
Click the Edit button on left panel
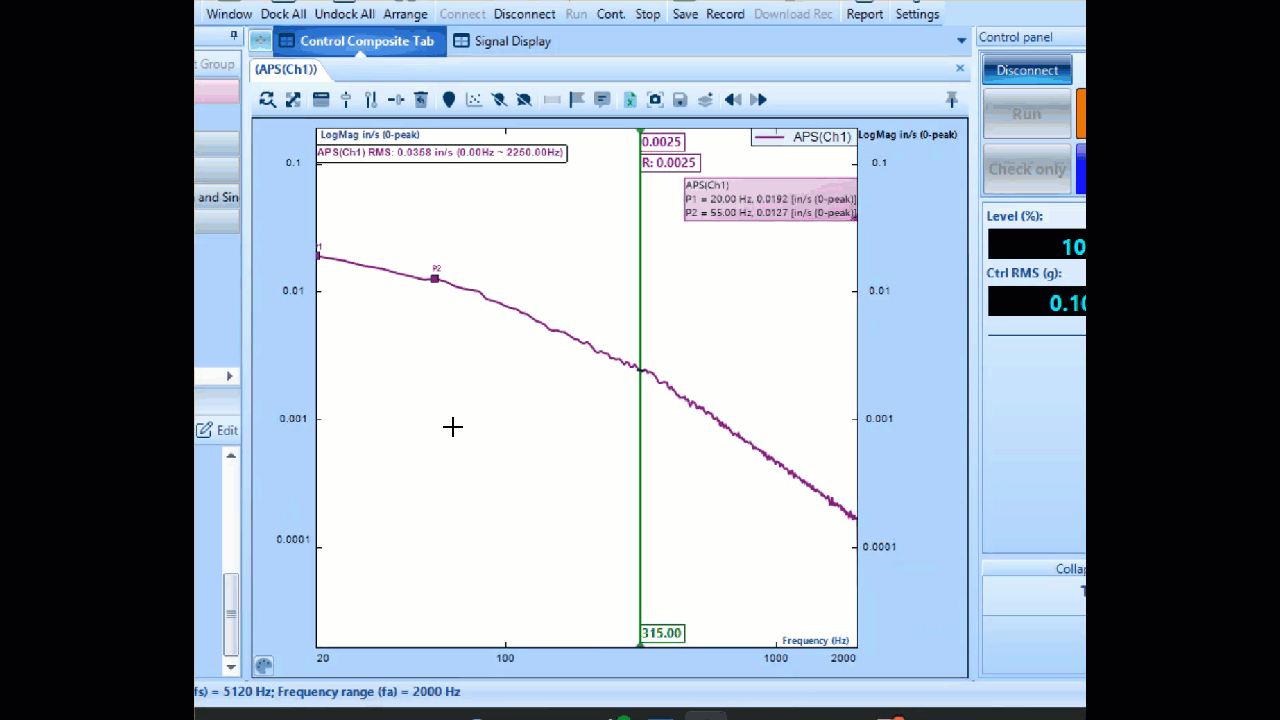click(x=217, y=430)
